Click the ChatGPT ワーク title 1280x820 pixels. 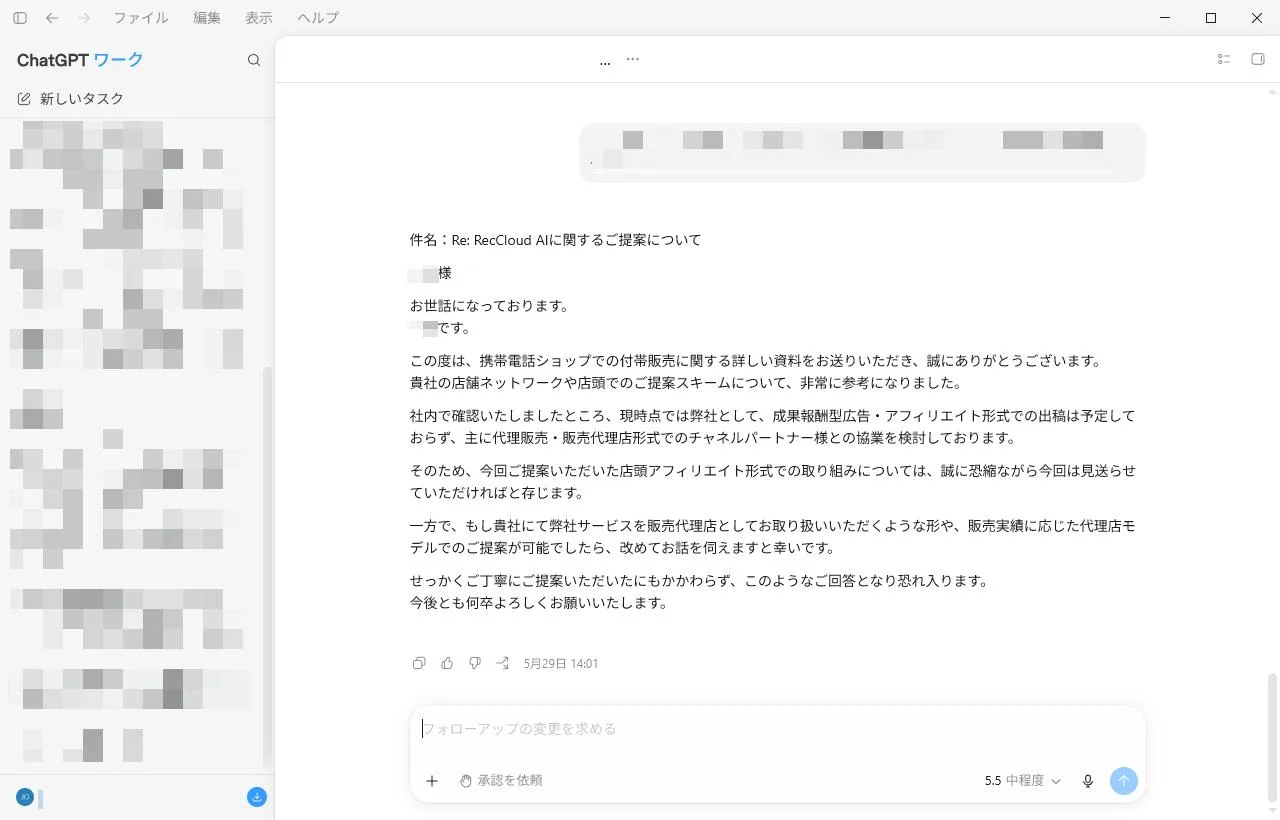[x=80, y=60]
